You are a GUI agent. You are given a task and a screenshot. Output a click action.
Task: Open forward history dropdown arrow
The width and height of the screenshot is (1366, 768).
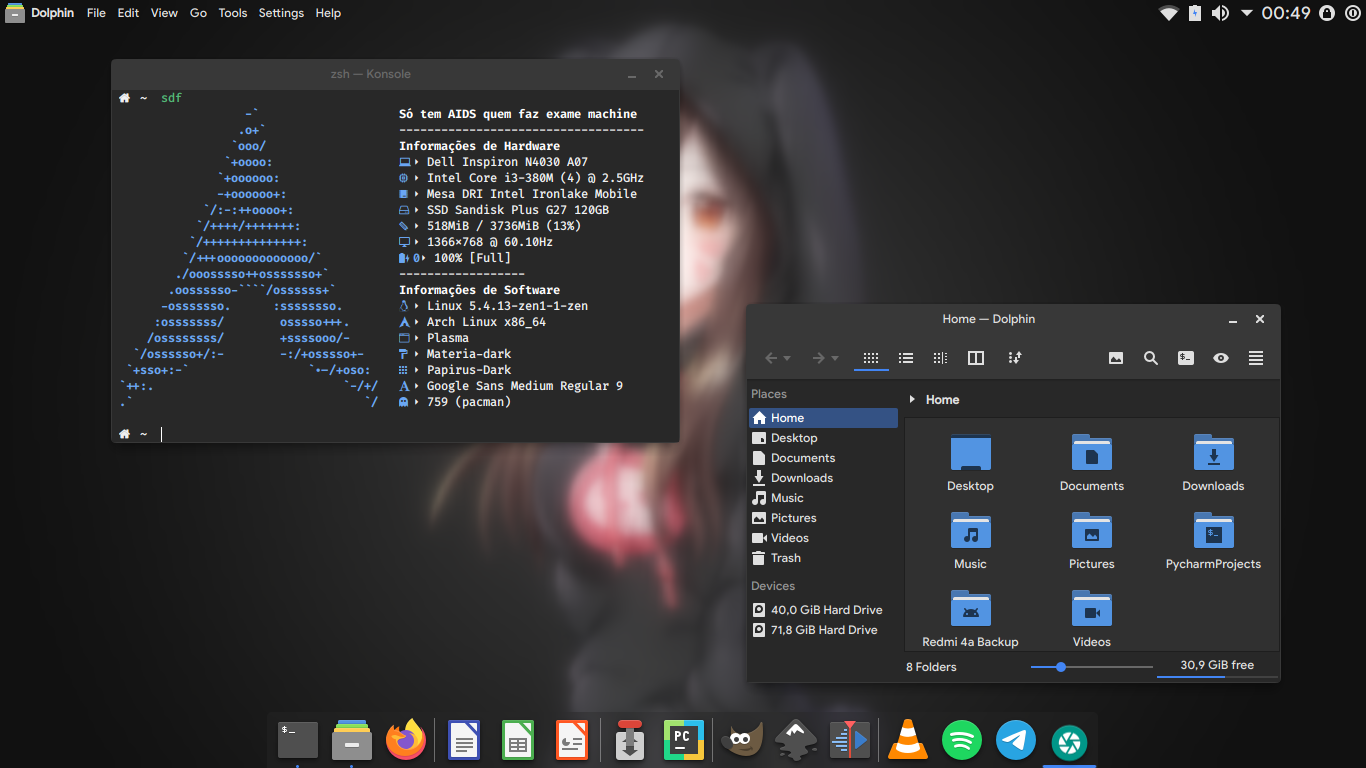tap(834, 359)
